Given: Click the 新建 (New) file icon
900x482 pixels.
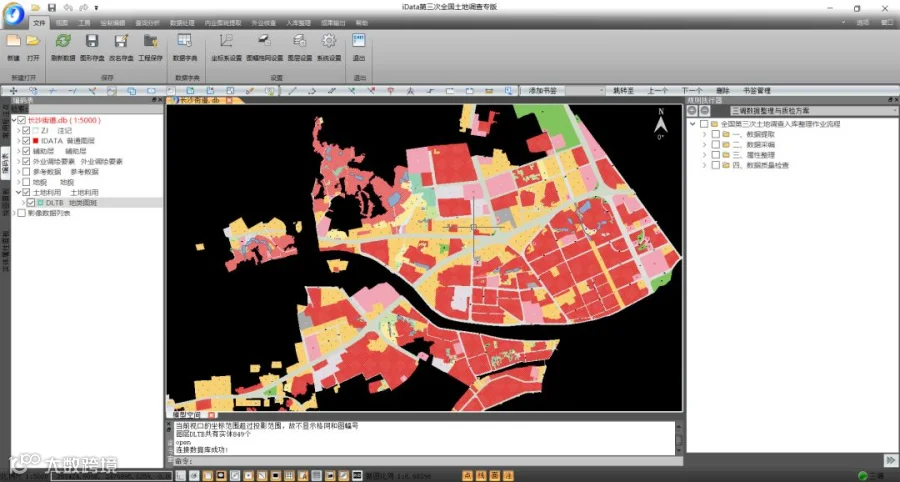Looking at the screenshot, I should point(13,42).
